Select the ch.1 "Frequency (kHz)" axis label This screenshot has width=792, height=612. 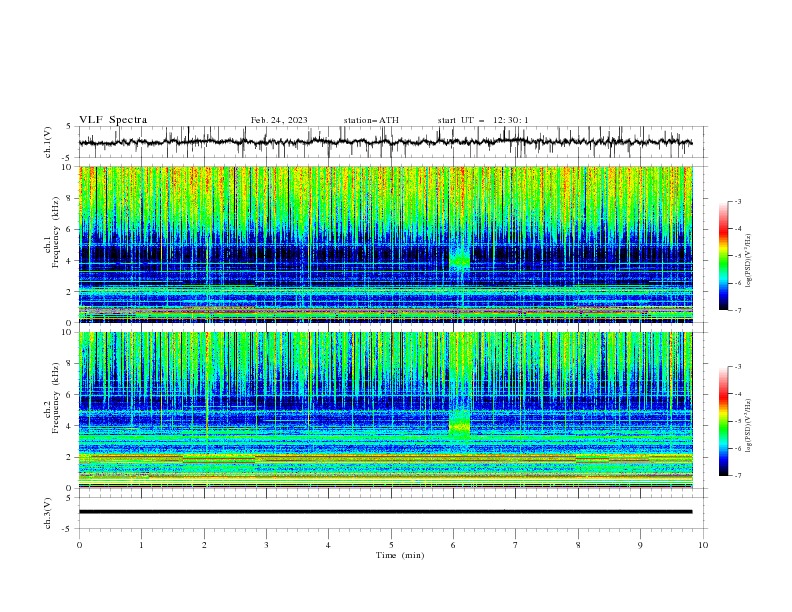click(x=56, y=232)
